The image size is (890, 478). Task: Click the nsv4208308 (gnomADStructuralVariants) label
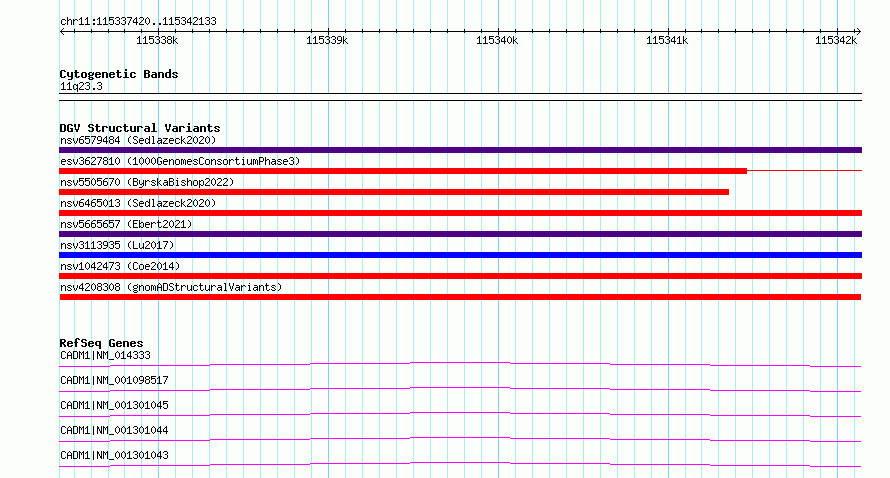click(x=171, y=287)
